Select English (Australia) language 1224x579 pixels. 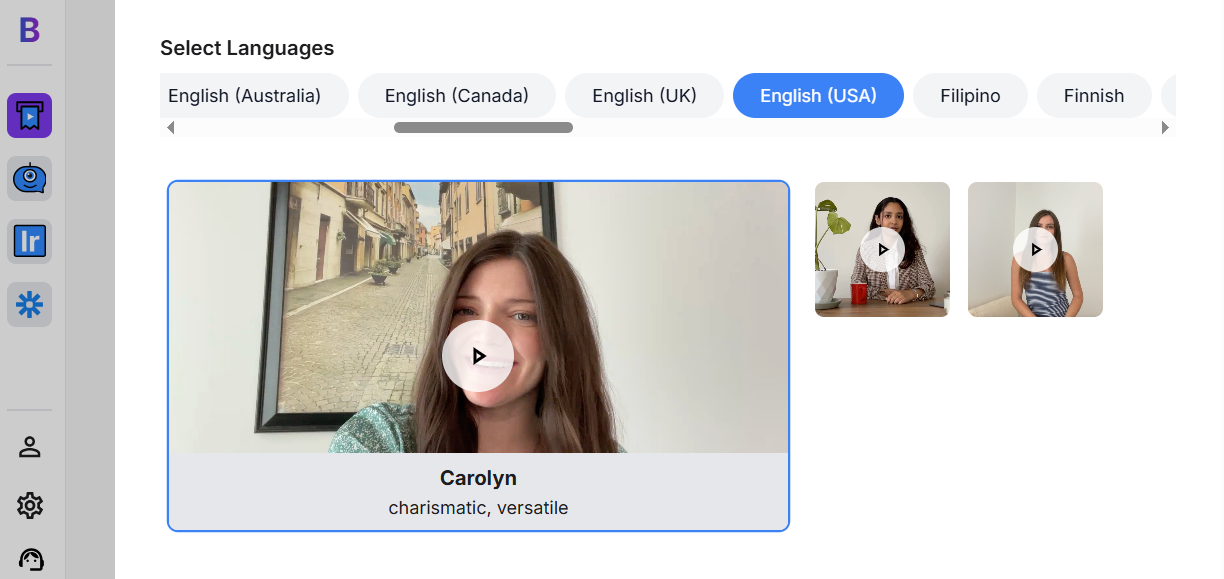[254, 96]
